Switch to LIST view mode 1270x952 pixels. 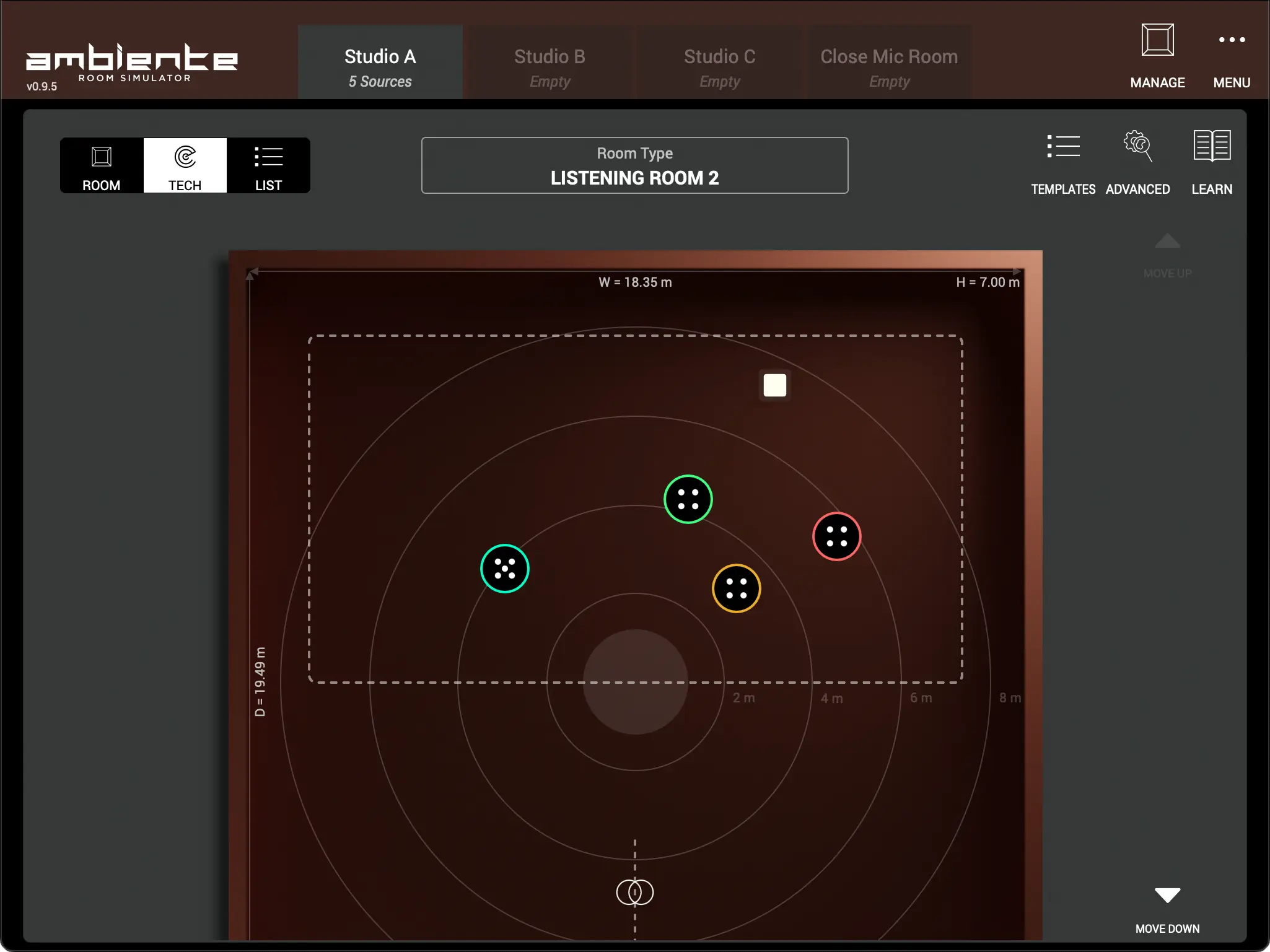[x=268, y=165]
